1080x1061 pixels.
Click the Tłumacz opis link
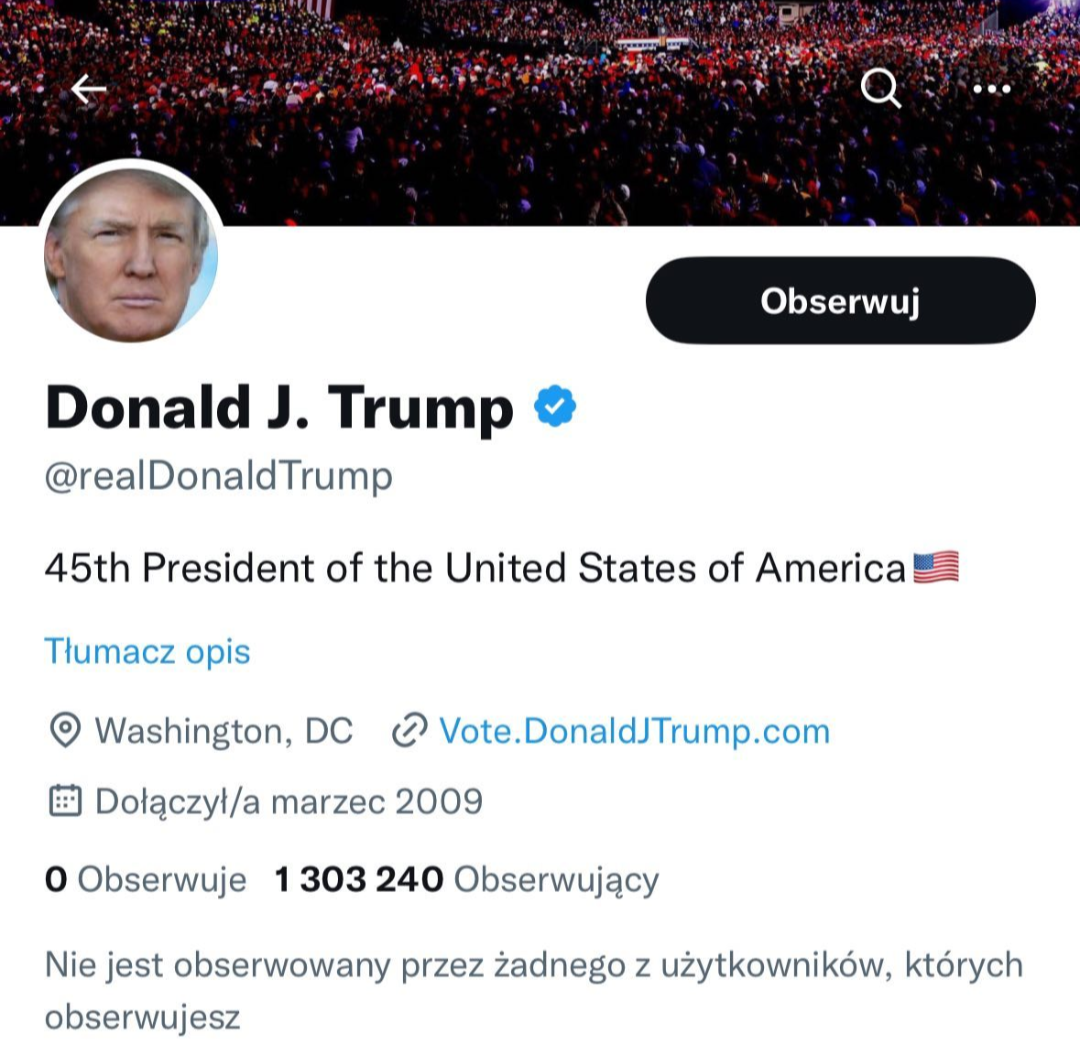point(147,652)
